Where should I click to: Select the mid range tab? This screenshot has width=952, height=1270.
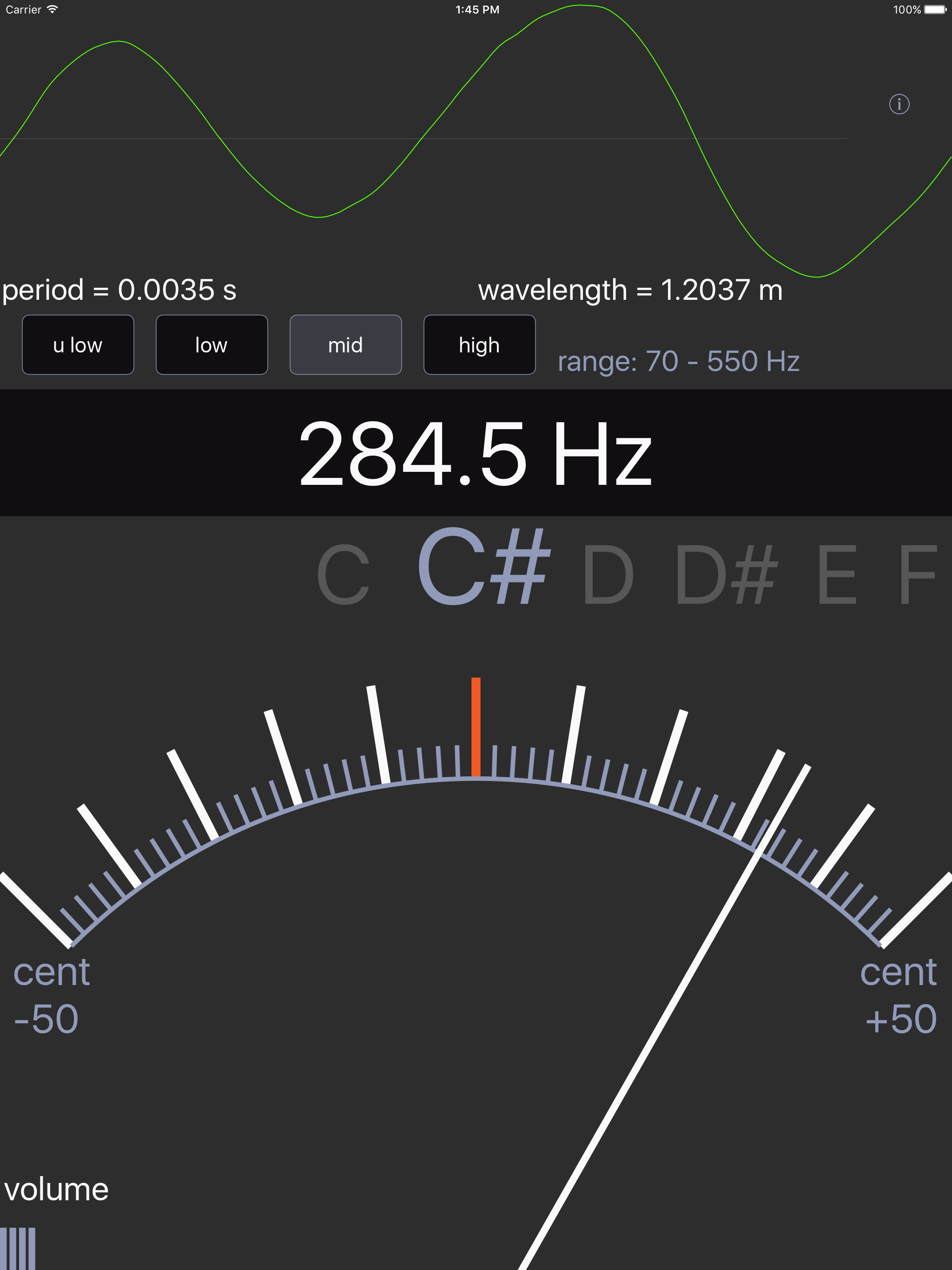tap(345, 344)
